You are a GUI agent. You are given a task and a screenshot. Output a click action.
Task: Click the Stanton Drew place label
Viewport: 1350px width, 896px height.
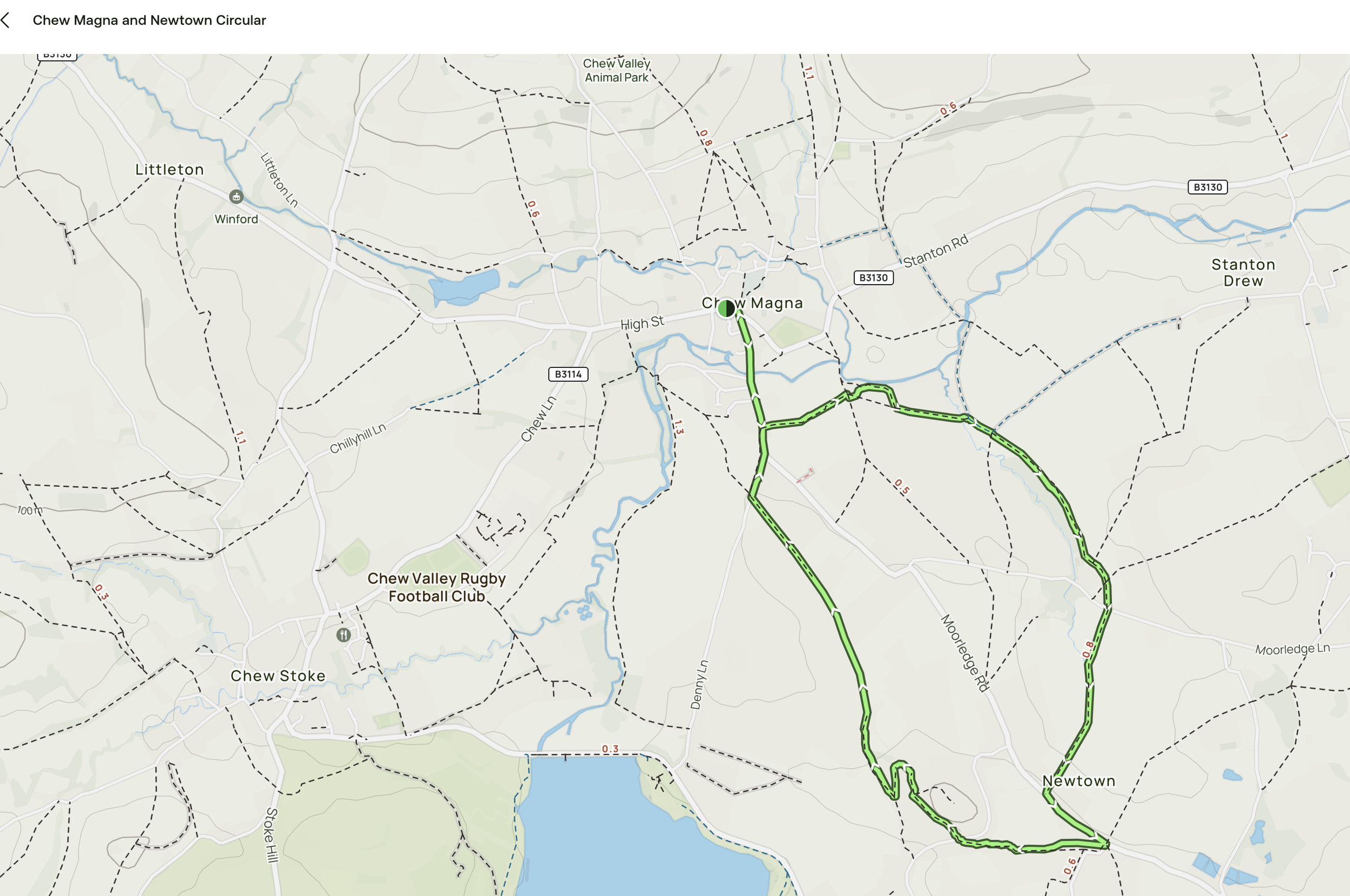pos(1243,273)
